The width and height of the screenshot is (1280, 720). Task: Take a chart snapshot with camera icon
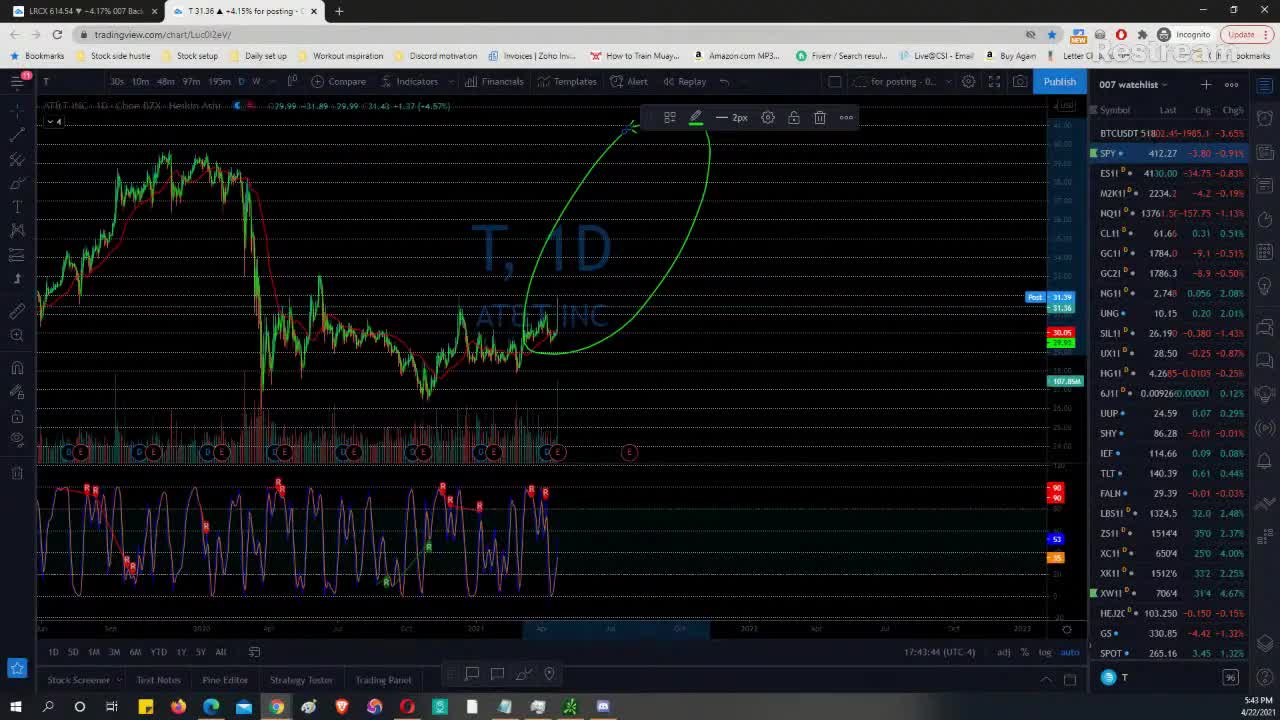(1019, 82)
